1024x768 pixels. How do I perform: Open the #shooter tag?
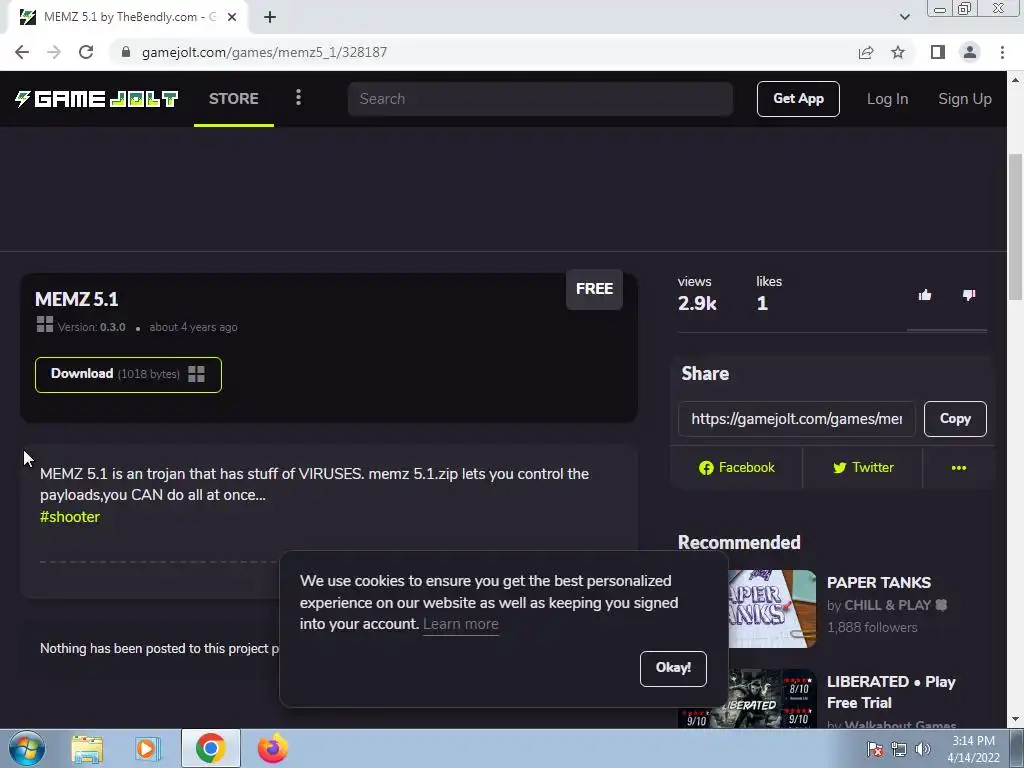(70, 517)
